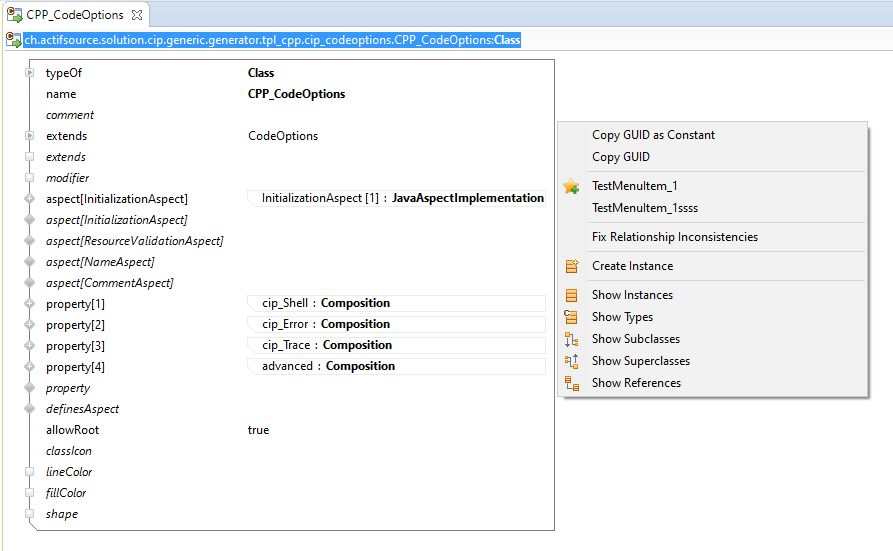Click the Show Types icon
Screen dimensions: 893x551
click(x=571, y=317)
